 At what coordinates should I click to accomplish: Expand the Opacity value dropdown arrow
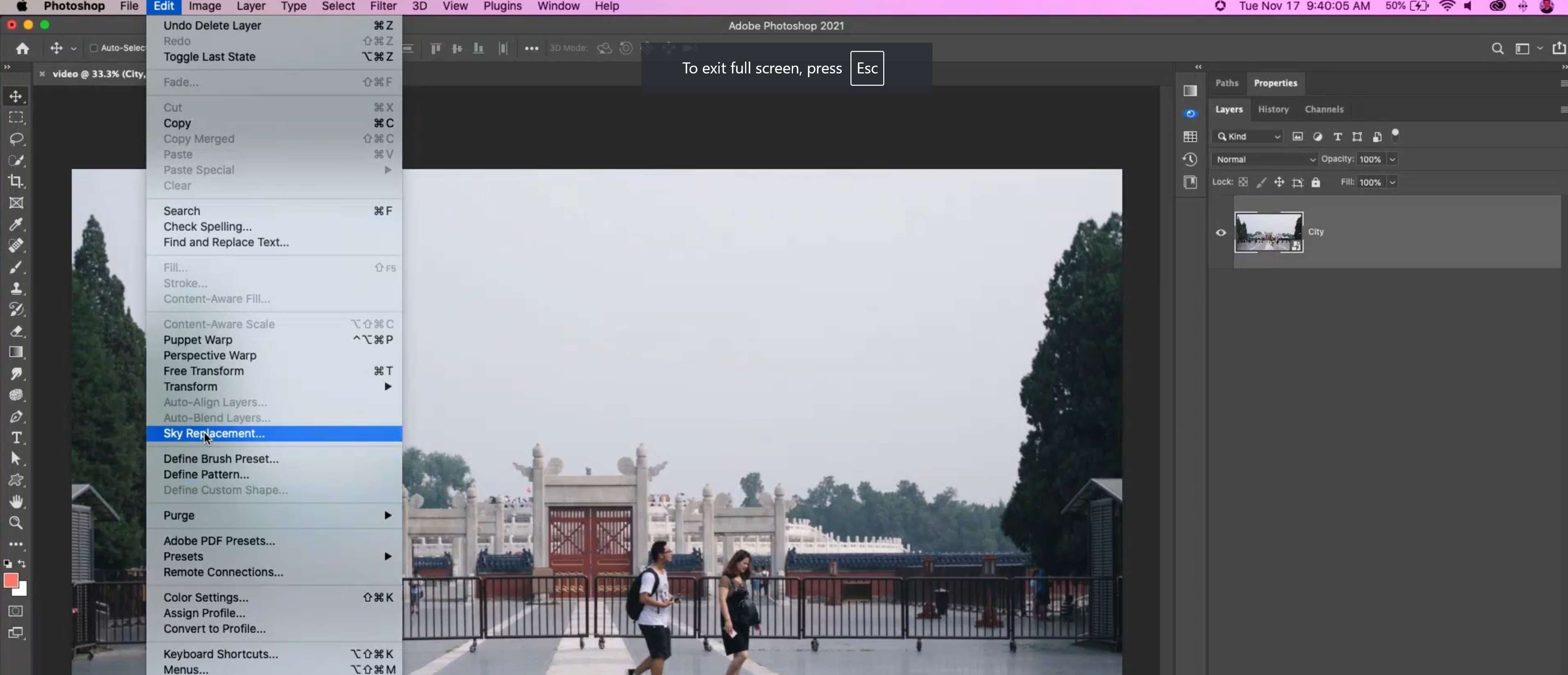point(1392,159)
